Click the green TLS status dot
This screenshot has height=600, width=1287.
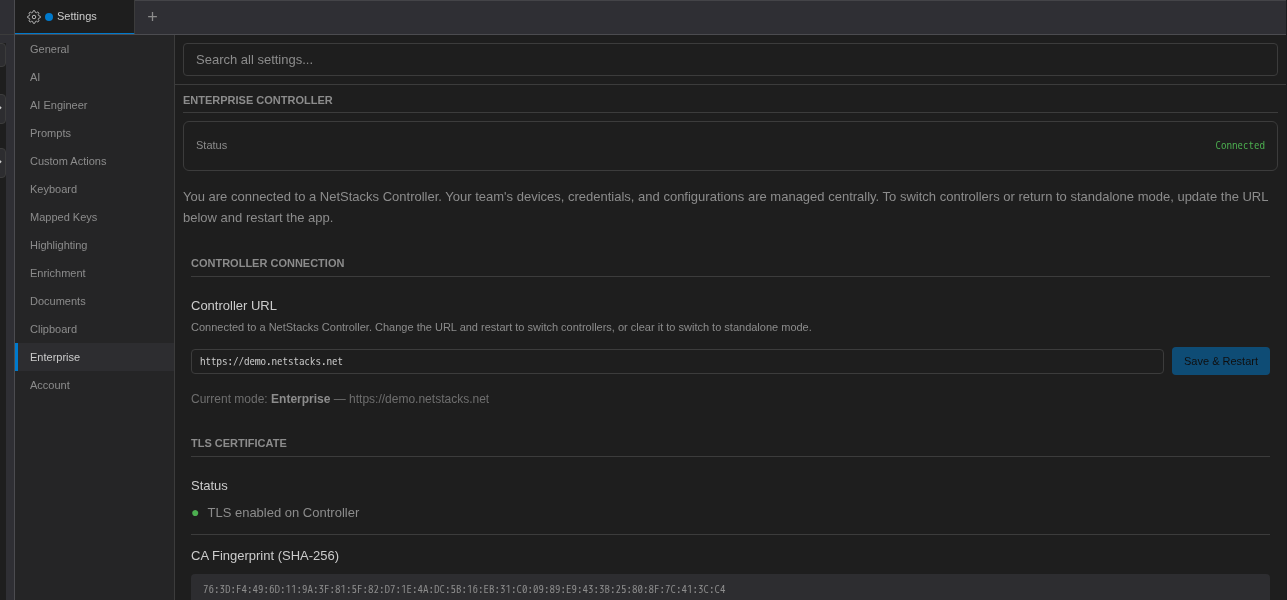click(x=195, y=513)
